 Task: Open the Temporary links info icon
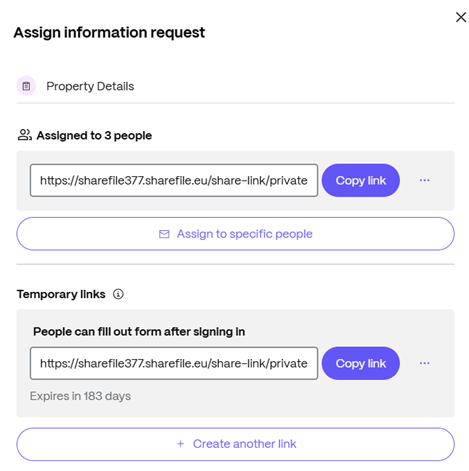pyautogui.click(x=118, y=294)
